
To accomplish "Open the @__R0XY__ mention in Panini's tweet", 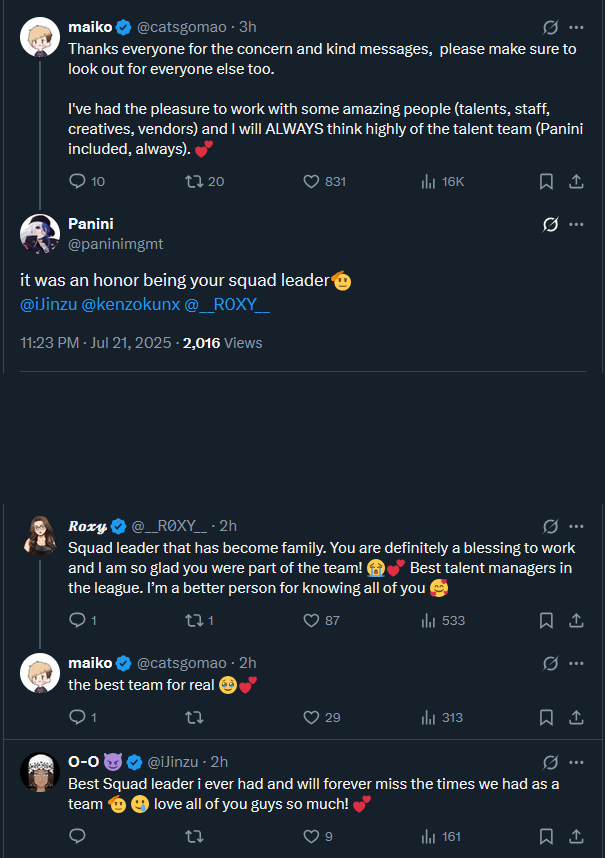I will coord(227,304).
